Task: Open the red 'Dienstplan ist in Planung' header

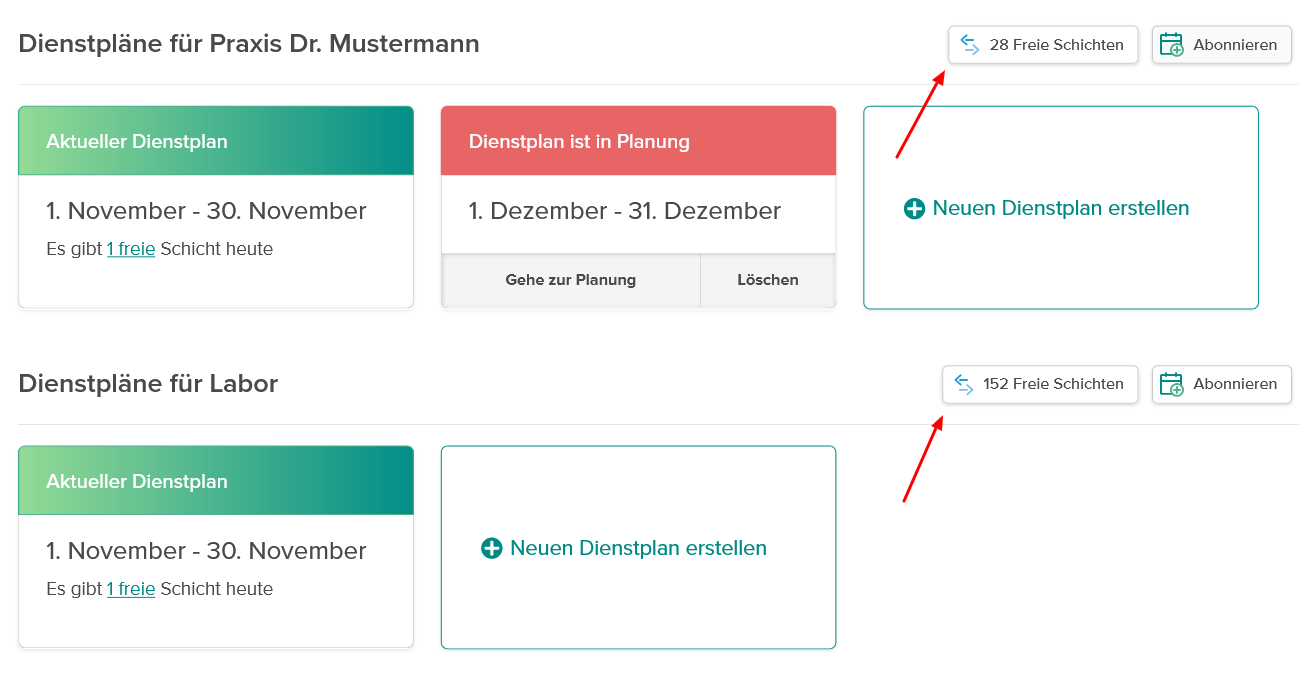Action: point(638,141)
